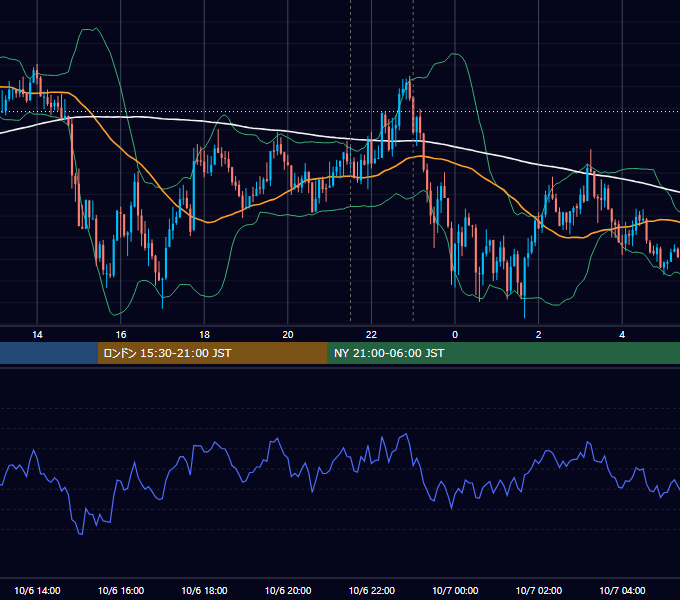
Task: Click the 10/6 16:00 date label
Action: coord(121,590)
